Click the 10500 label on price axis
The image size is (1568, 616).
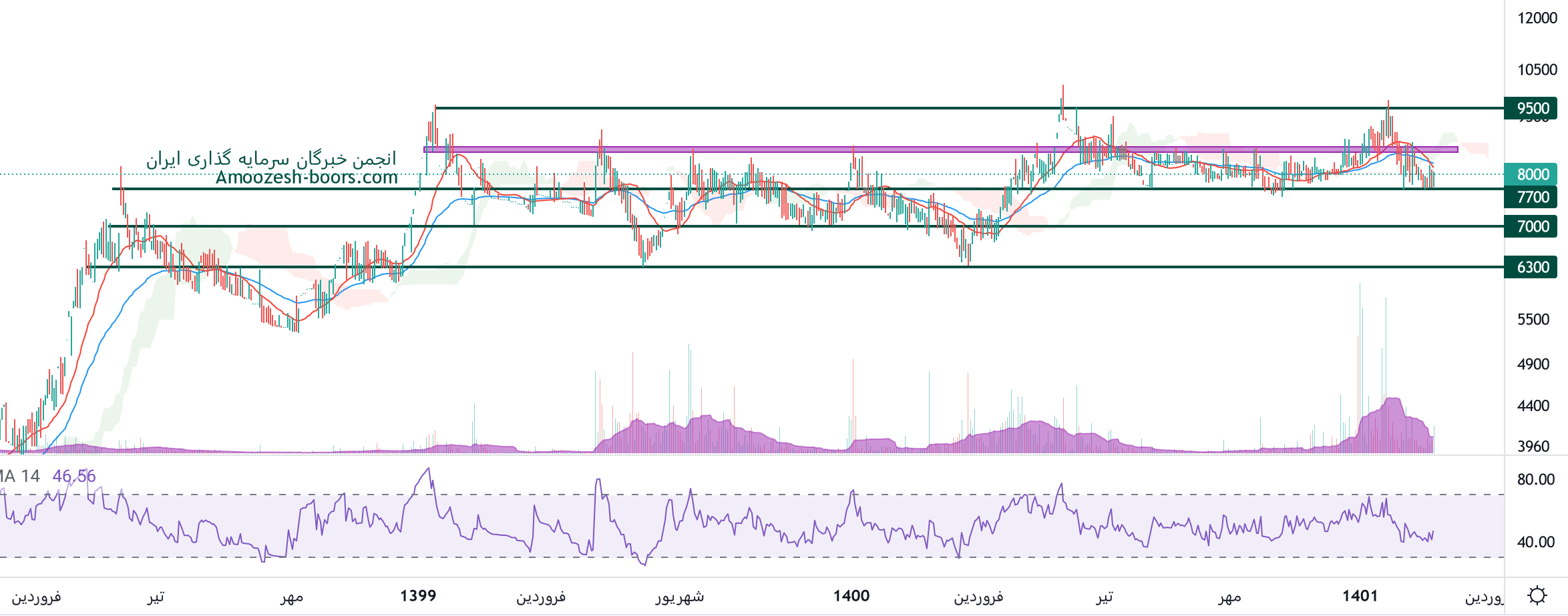tap(1537, 69)
